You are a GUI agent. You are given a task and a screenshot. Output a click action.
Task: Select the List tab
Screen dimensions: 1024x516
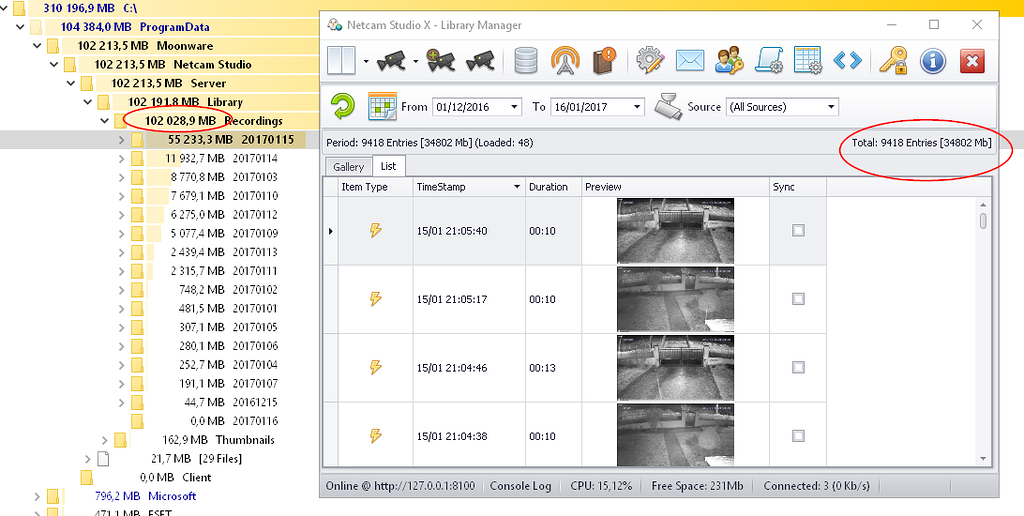click(x=388, y=167)
